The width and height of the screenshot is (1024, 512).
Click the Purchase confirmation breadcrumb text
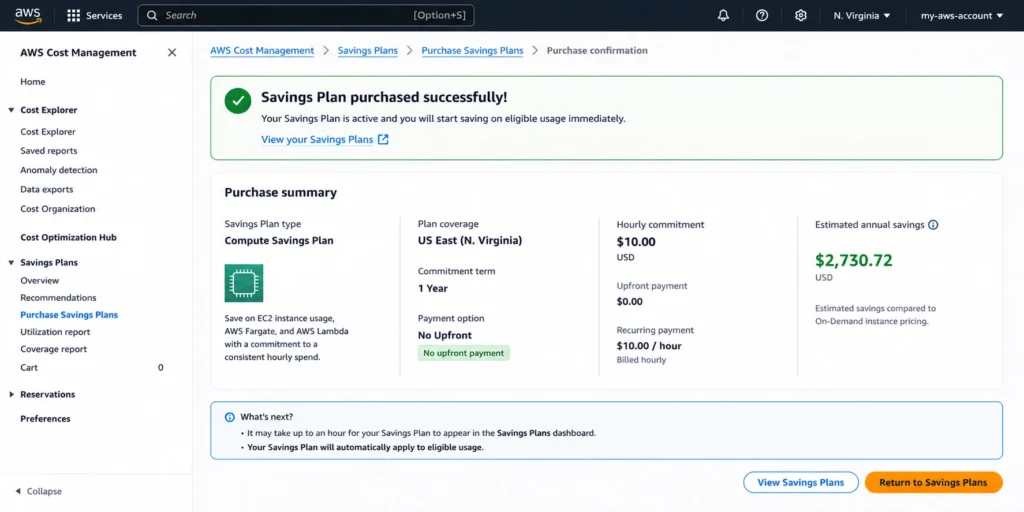click(x=597, y=50)
